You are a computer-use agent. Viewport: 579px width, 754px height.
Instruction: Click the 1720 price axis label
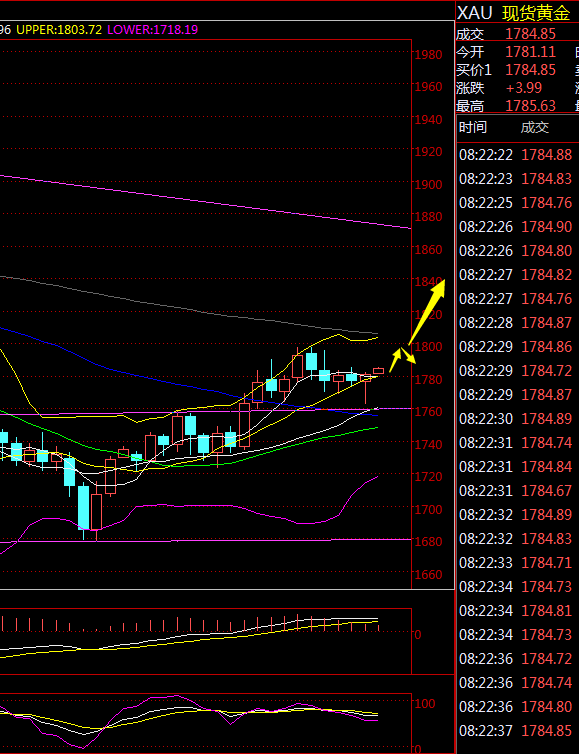428,477
